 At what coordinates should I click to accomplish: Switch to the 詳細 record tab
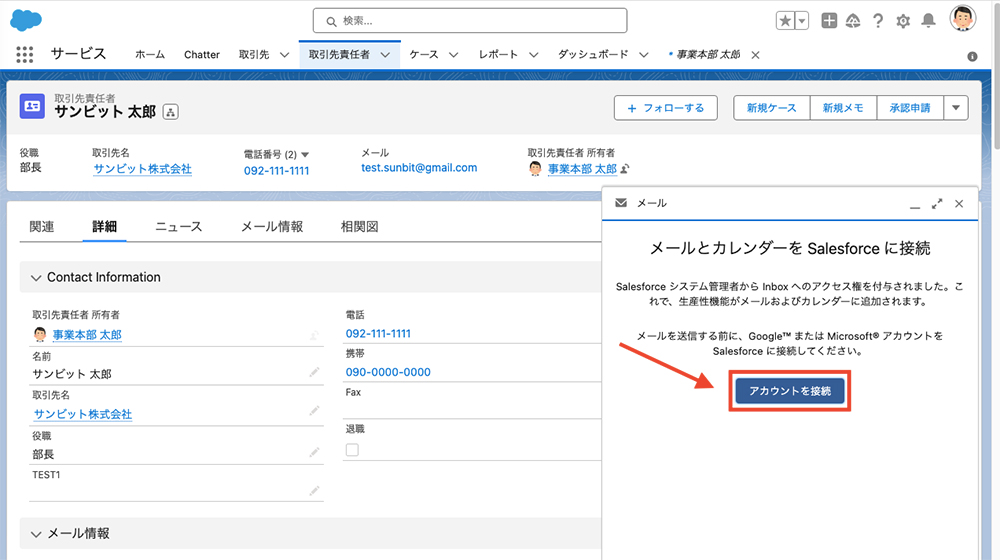tap(105, 226)
